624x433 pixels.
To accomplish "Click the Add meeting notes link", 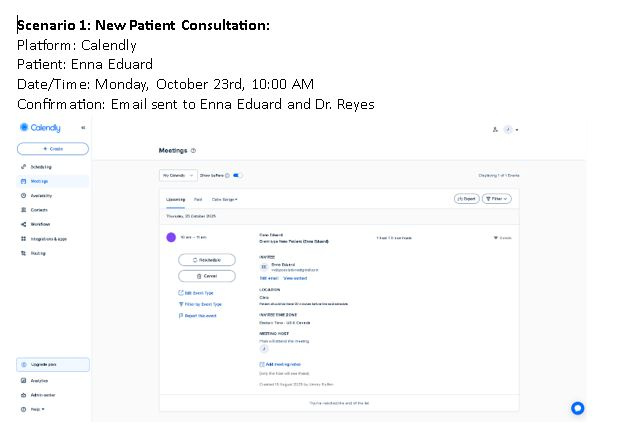I will pyautogui.click(x=280, y=364).
